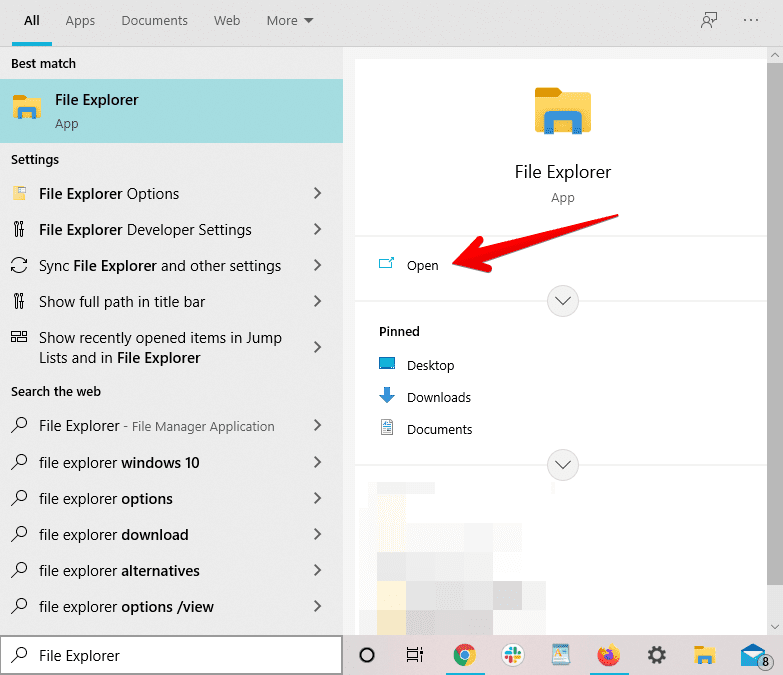Click the search icon next to file explorer options /view
The width and height of the screenshot is (783, 675).
19,606
